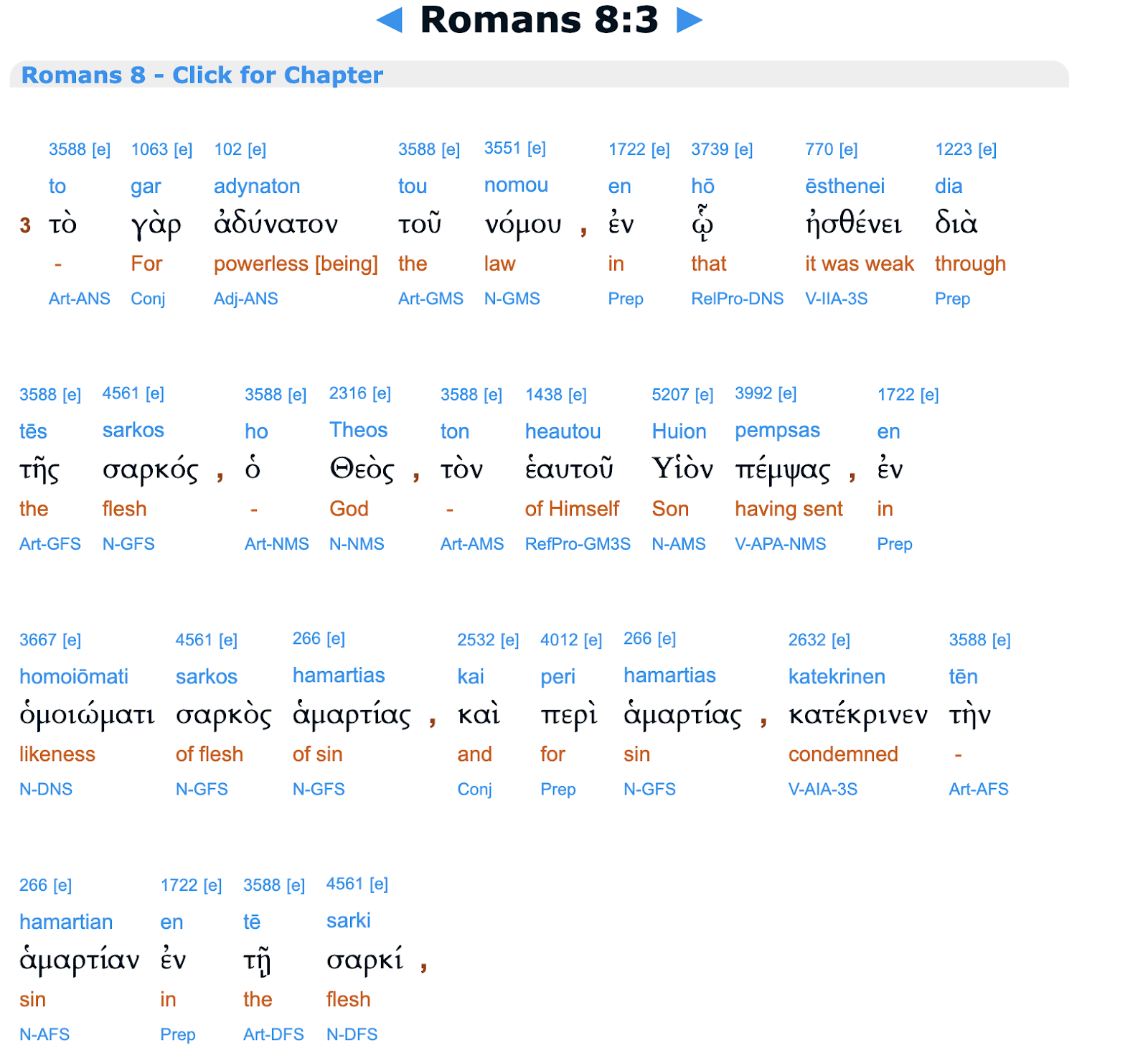Click the 'katekrinen' transliteration
The height and width of the screenshot is (1053, 1148).
tap(837, 676)
